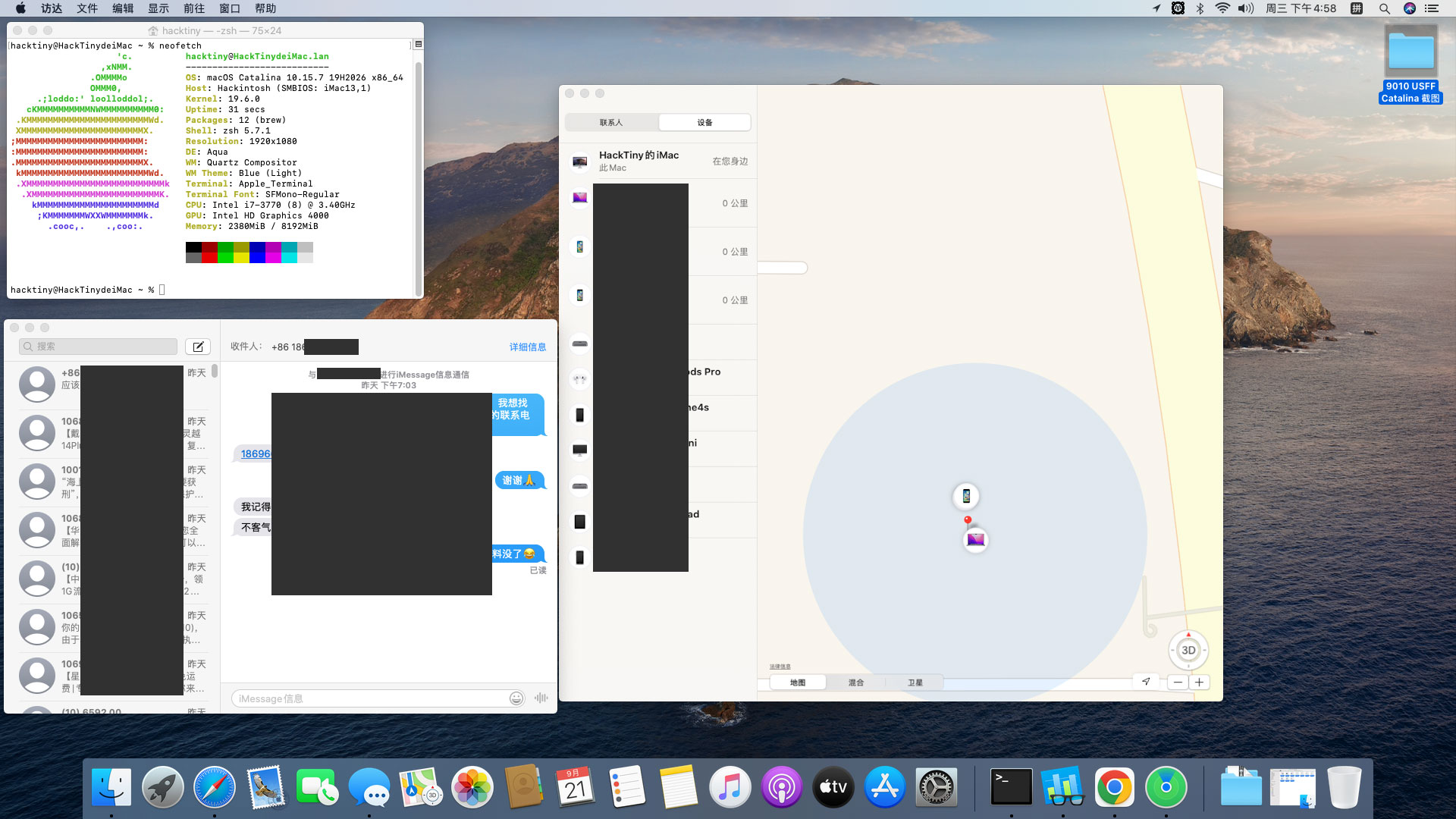
Task: Open the Find My app in Dock
Action: click(1166, 787)
